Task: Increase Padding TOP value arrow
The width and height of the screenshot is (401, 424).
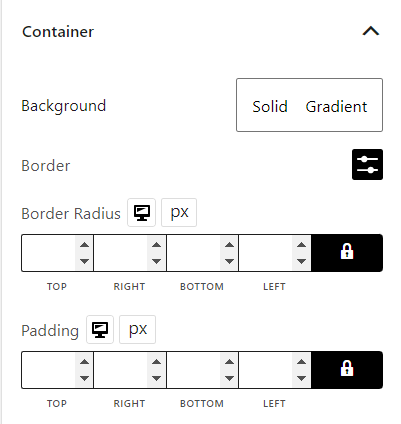Action: tap(84, 362)
